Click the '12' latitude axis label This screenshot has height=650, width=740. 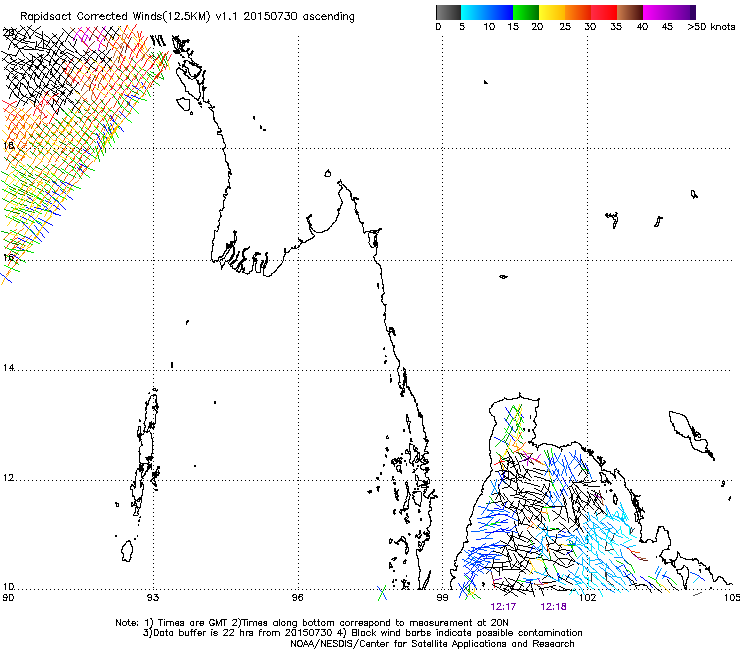(x=8, y=478)
